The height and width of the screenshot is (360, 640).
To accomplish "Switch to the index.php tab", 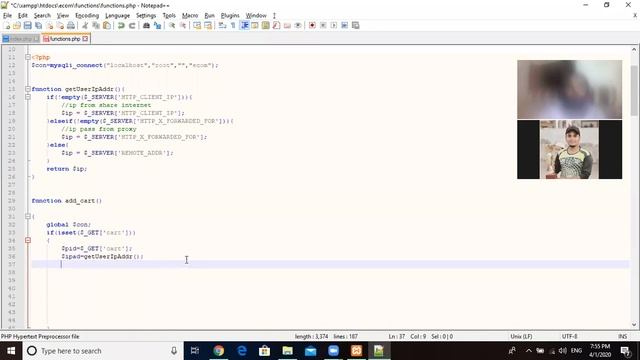I will click(20, 39).
